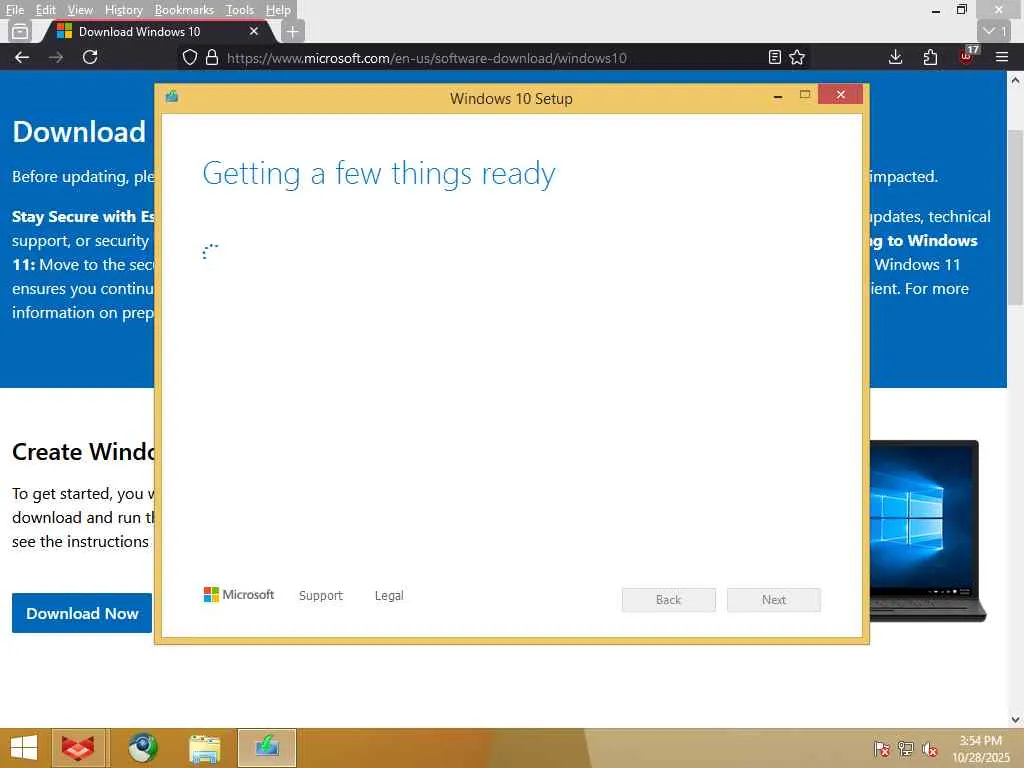Click the page scrollbar up arrow
This screenshot has height=768, width=1024.
click(x=1016, y=80)
